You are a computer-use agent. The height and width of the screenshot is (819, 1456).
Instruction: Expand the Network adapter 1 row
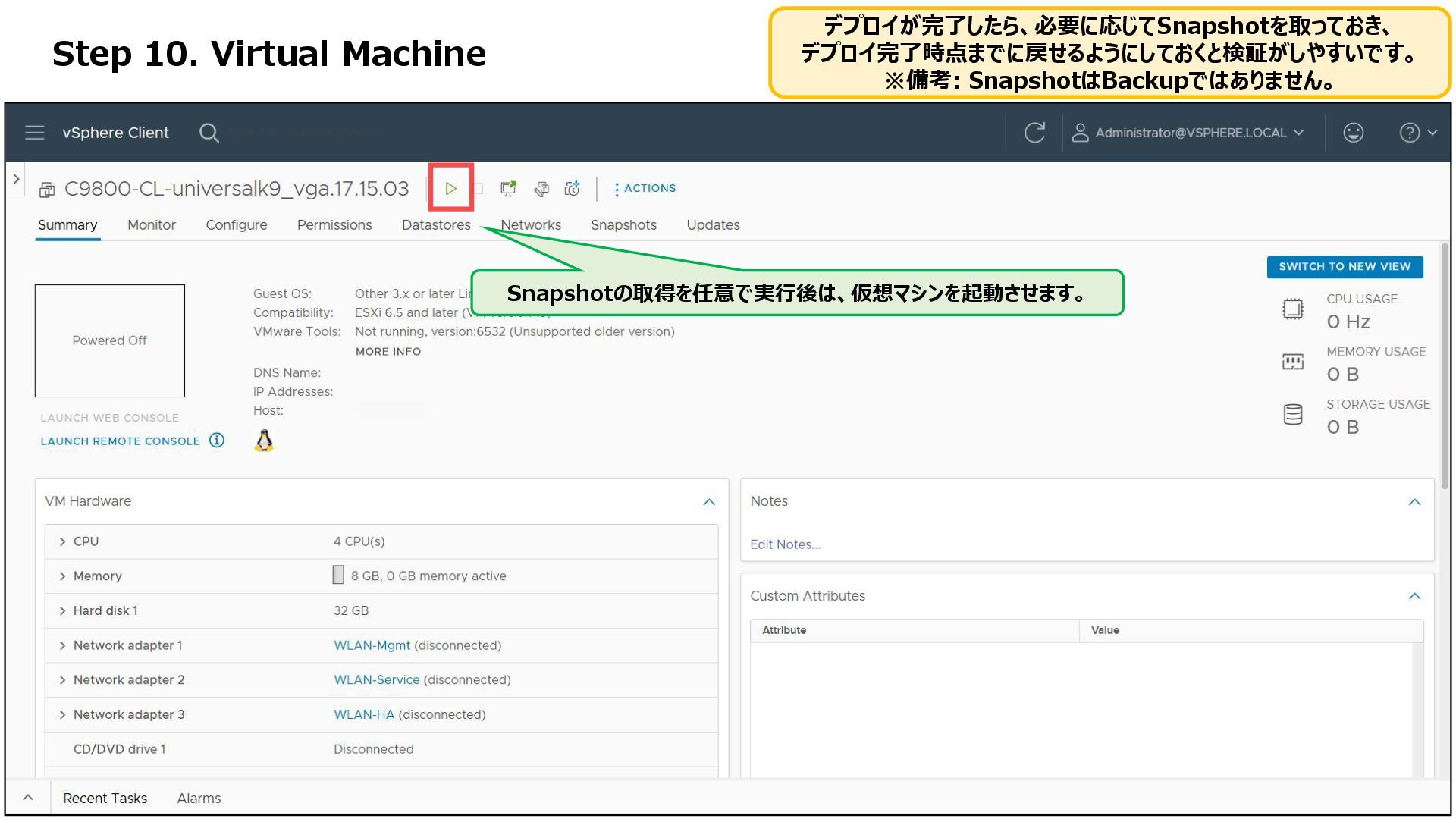coord(62,645)
